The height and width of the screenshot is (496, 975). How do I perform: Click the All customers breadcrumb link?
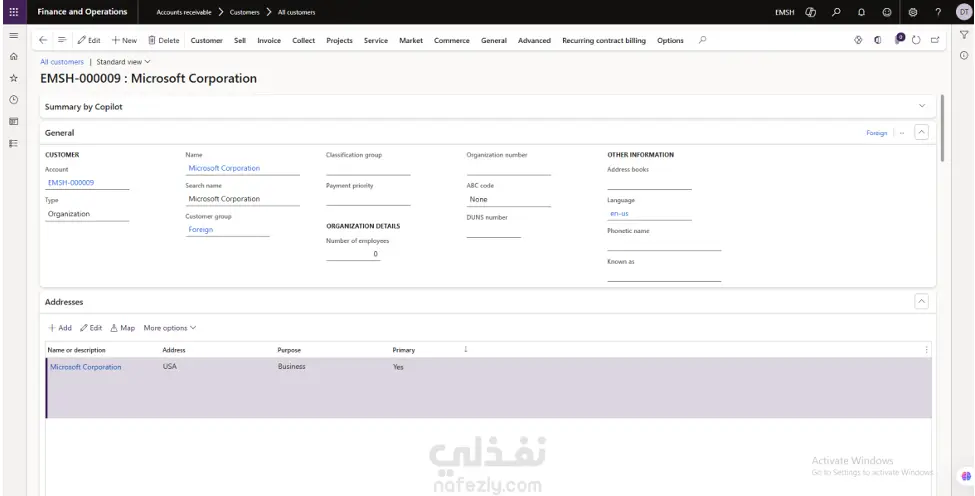[x=62, y=62]
